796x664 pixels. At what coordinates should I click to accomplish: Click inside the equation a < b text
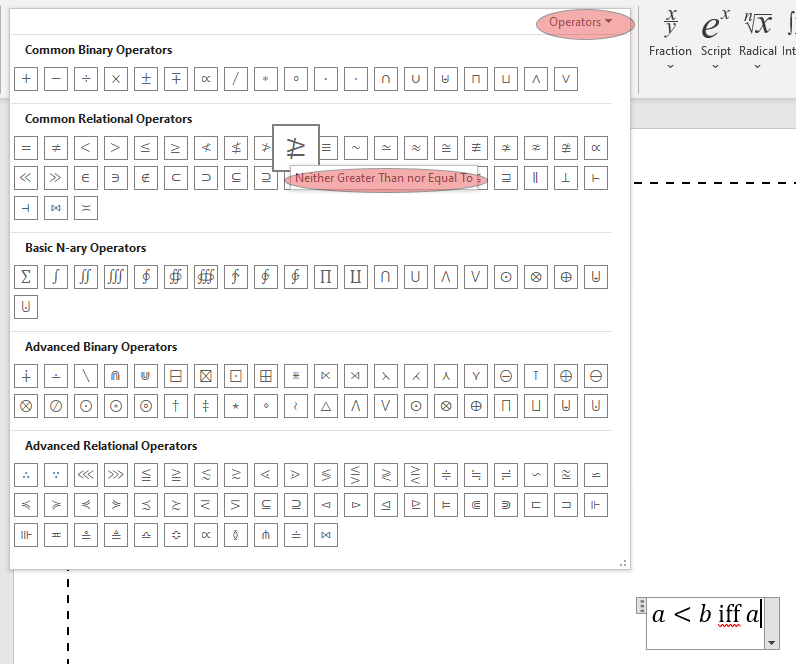[700, 614]
